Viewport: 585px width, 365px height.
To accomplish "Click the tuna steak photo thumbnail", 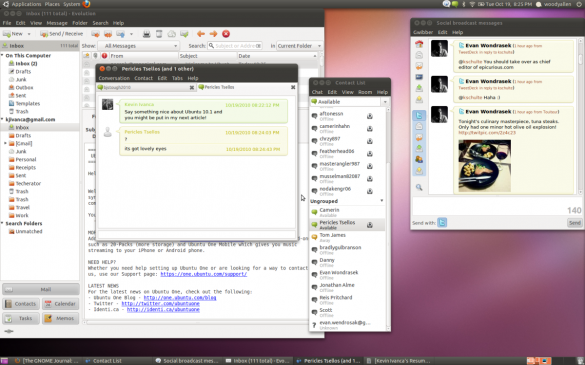I will click(x=485, y=166).
